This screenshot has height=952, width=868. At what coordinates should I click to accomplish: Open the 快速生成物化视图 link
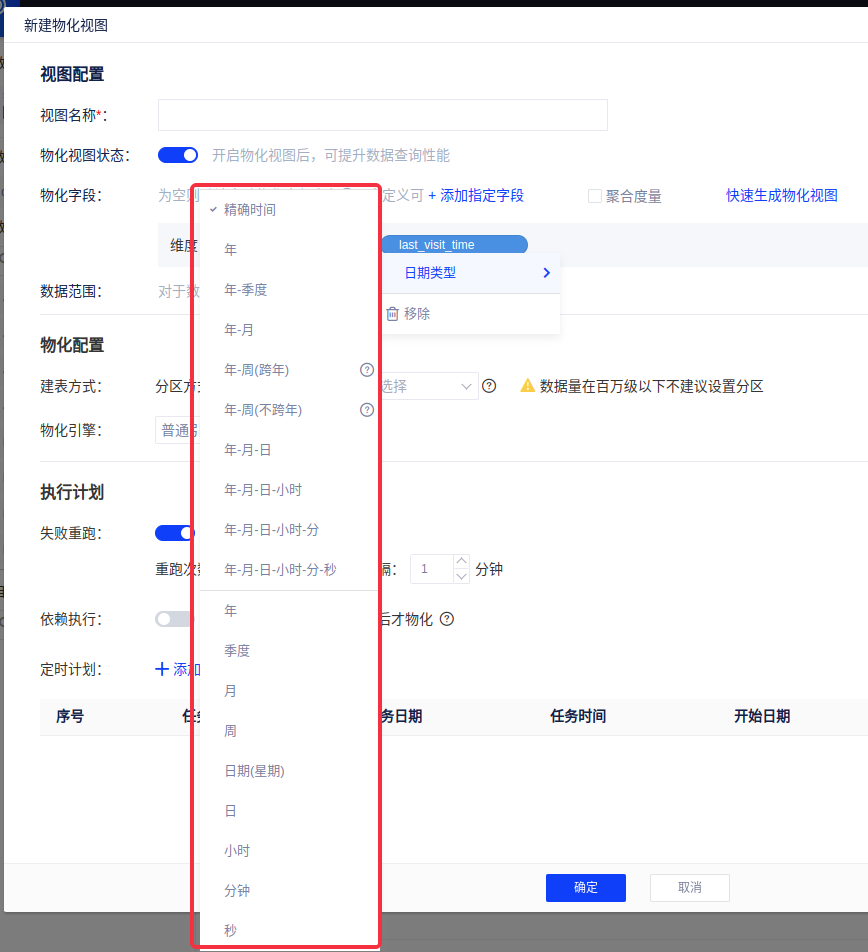click(x=781, y=196)
